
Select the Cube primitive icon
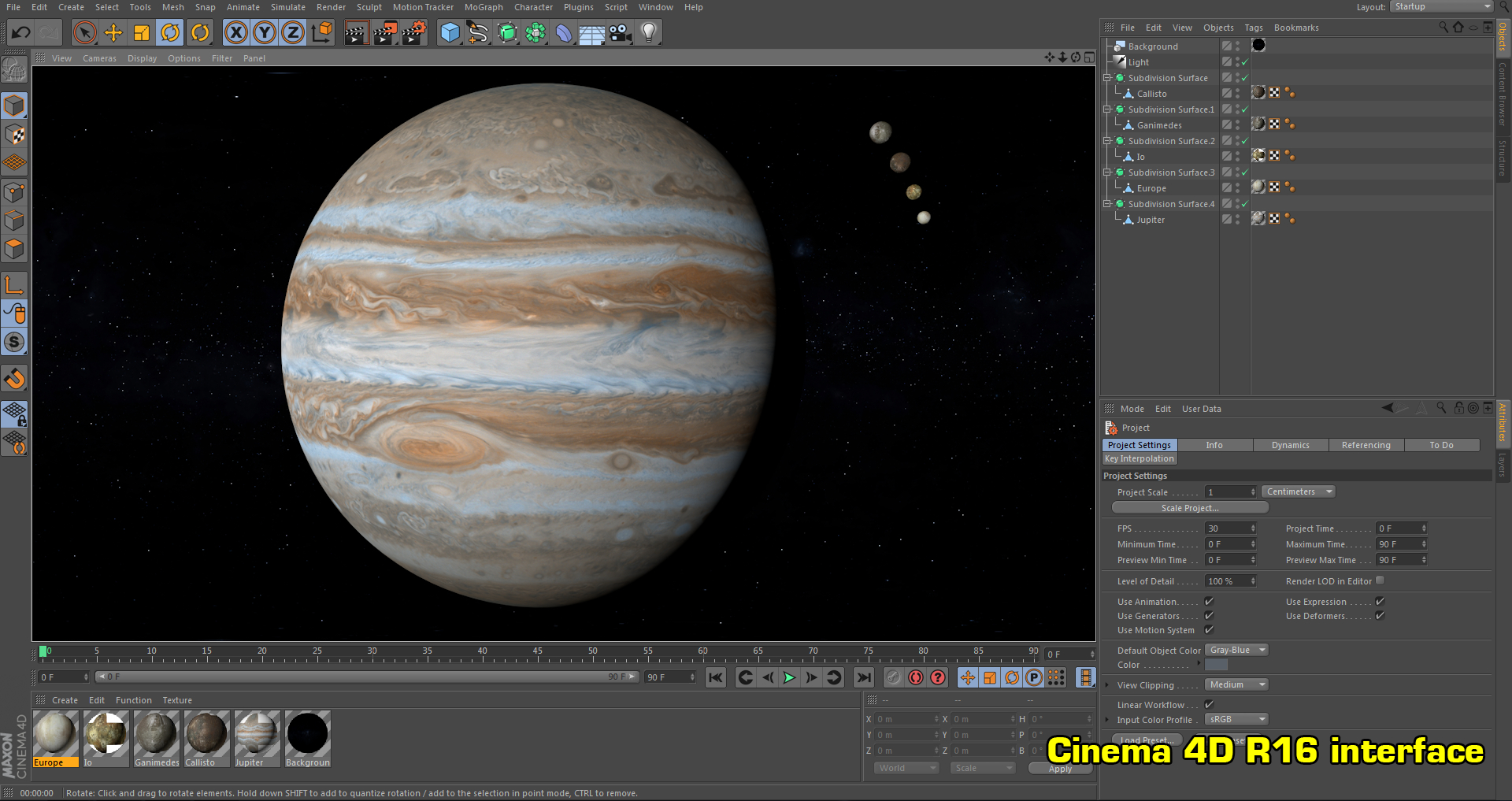450,32
